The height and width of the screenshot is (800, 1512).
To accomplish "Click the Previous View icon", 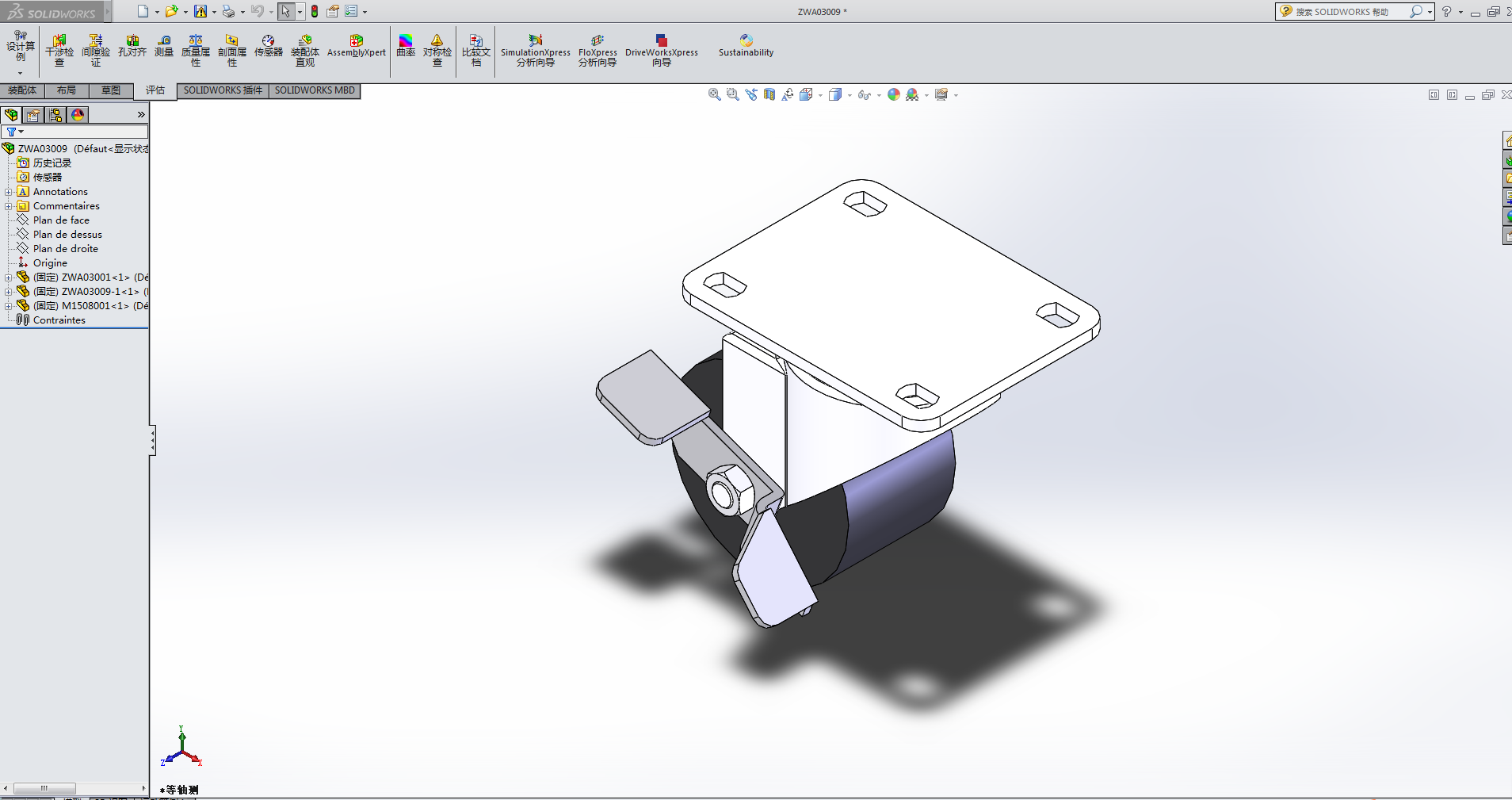I will pos(751,95).
